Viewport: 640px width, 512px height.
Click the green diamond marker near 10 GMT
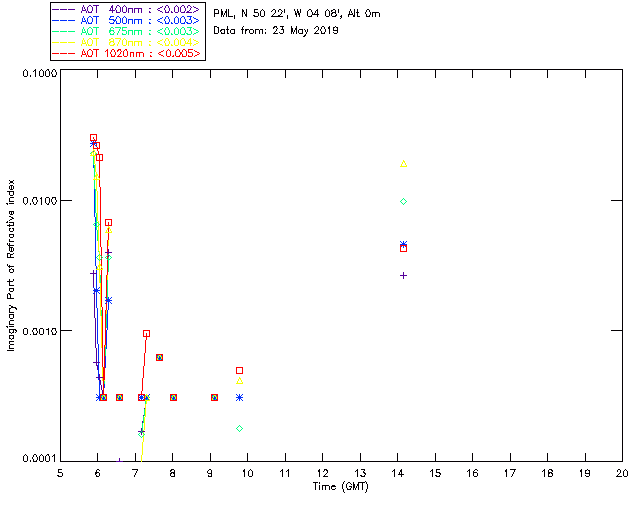tap(240, 429)
